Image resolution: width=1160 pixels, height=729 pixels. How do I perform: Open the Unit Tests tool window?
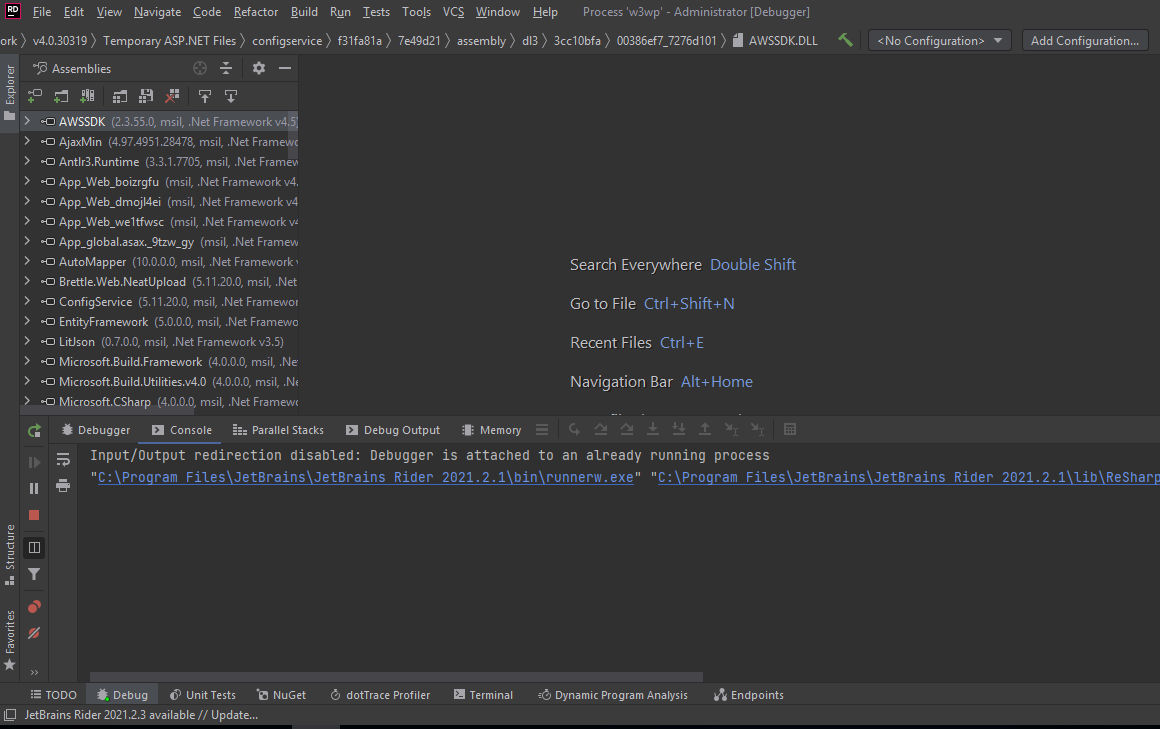pos(203,695)
